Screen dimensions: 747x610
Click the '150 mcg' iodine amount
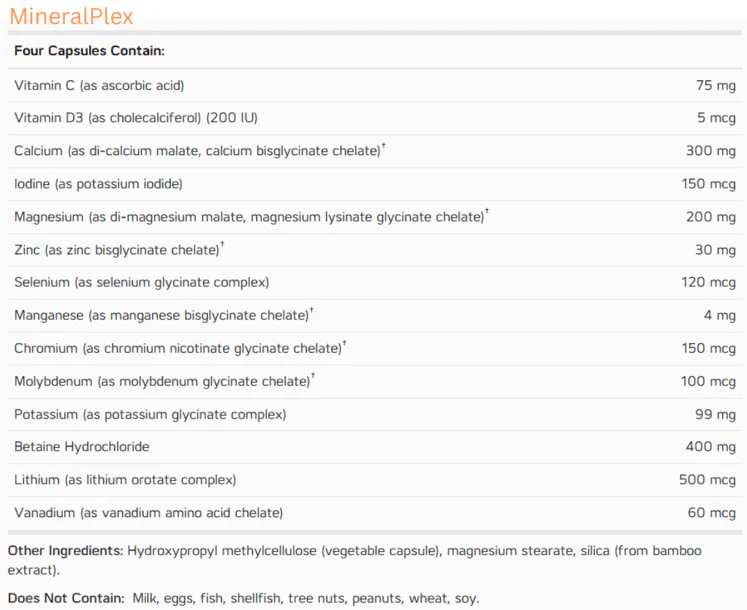708,183
